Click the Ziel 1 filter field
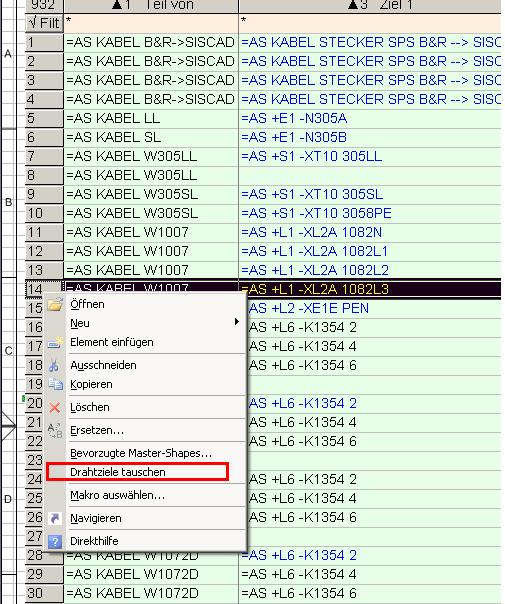505x604 pixels. point(370,23)
